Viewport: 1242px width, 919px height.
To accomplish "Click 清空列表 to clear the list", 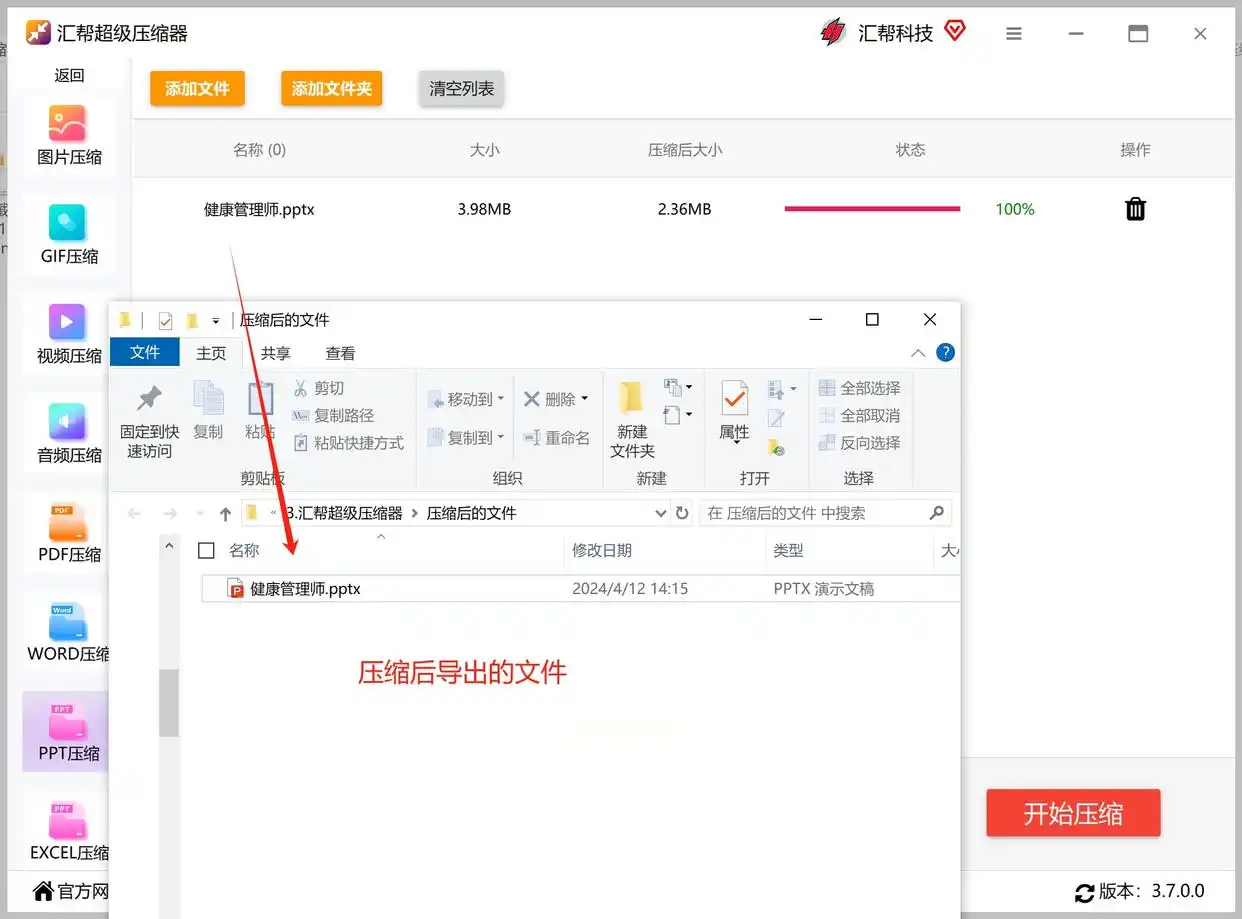I will (x=461, y=88).
